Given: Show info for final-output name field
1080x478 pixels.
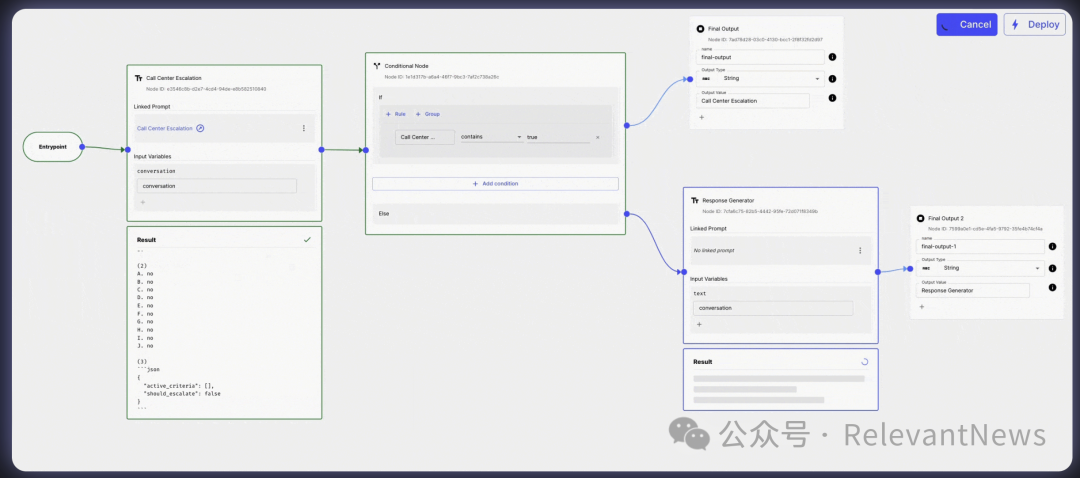Looking at the screenshot, I should pos(832,57).
